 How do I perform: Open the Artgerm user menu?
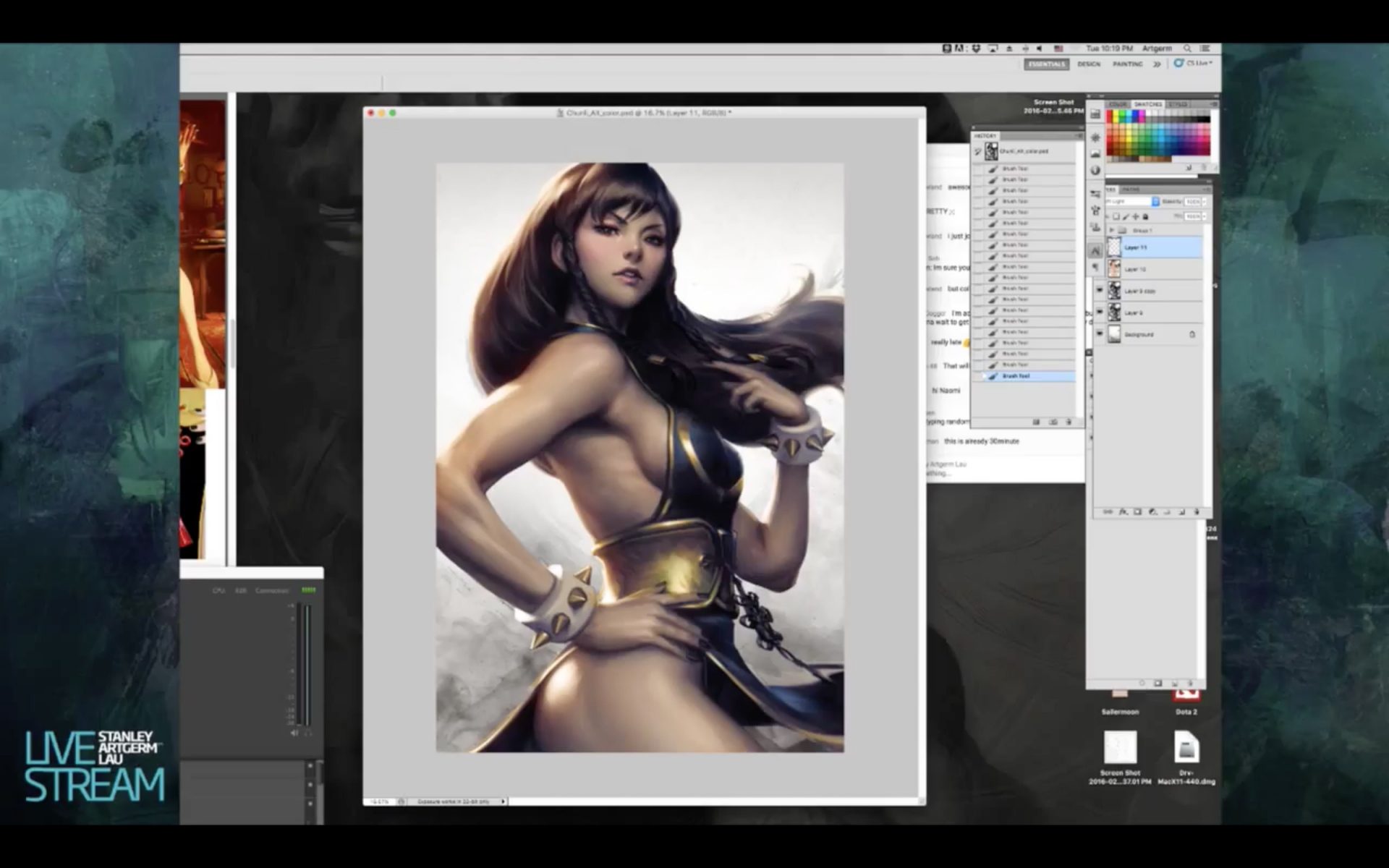(1157, 48)
